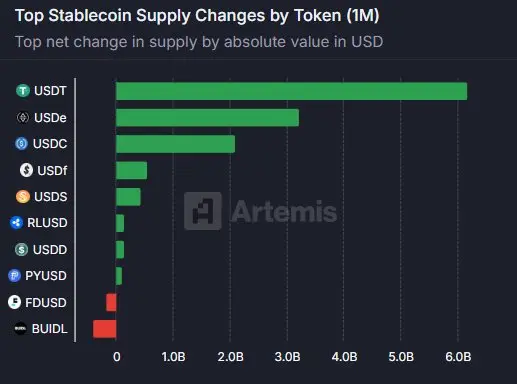The width and height of the screenshot is (517, 384).
Task: Click the orange USDS token icon
Action: pos(23,196)
